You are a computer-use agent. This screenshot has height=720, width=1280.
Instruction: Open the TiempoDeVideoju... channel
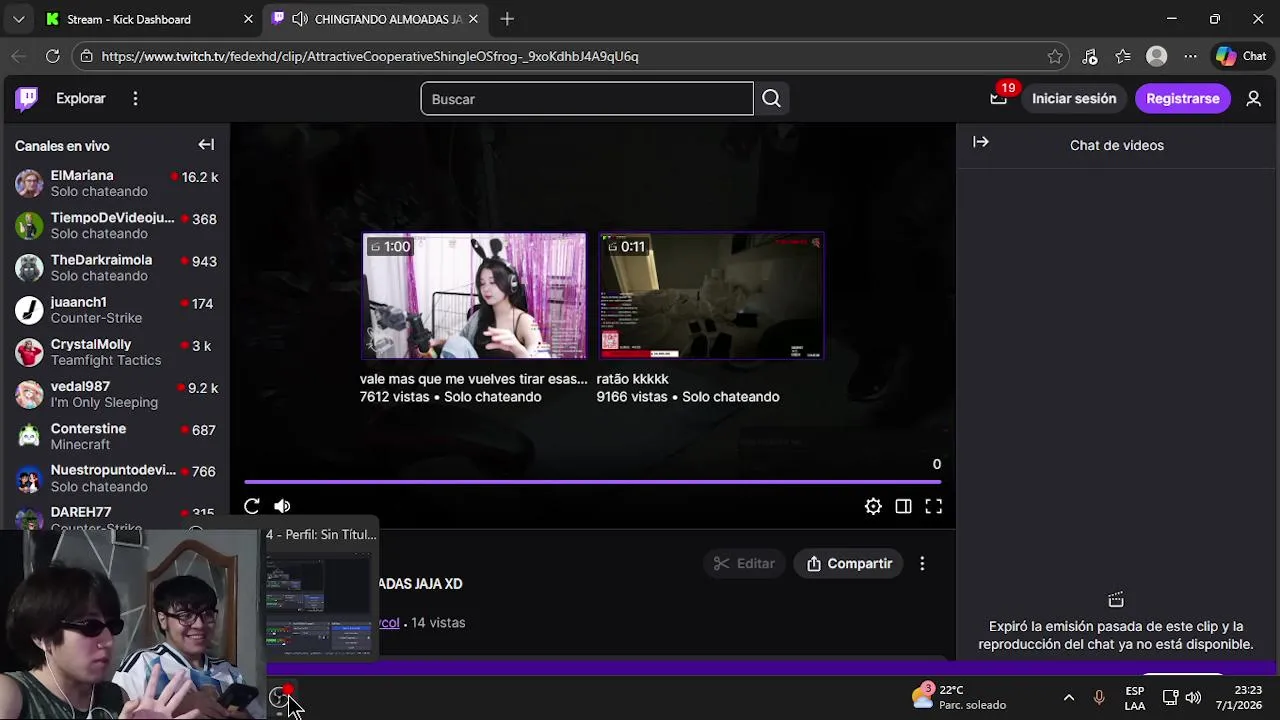(115, 225)
